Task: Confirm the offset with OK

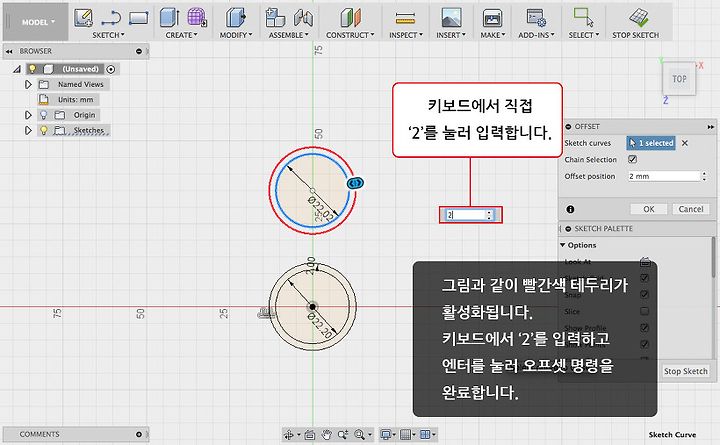Action: [648, 209]
